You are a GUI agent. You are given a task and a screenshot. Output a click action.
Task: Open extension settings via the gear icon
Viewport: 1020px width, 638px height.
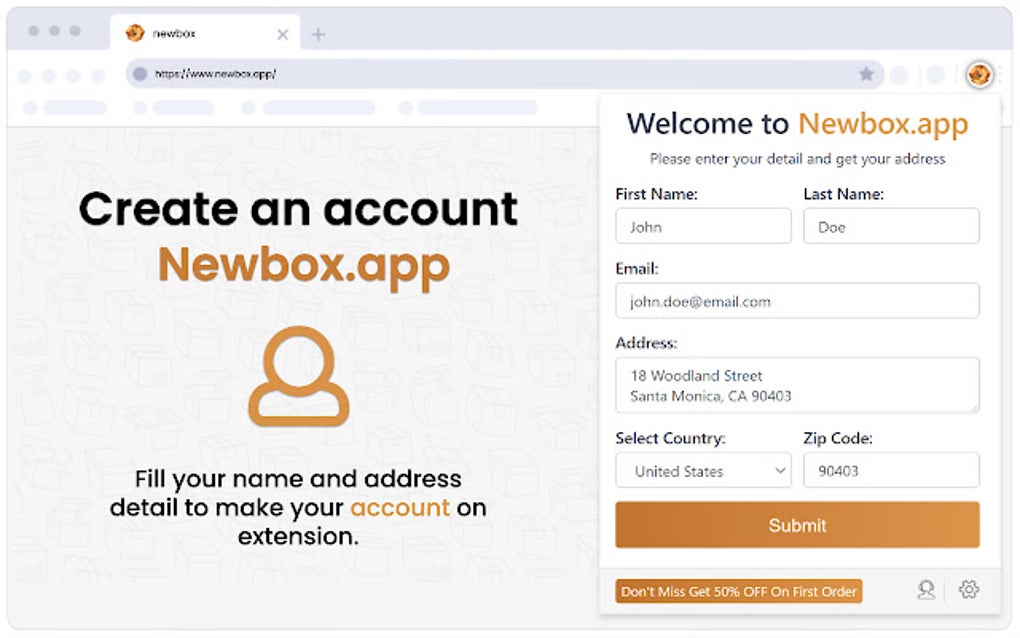(x=966, y=591)
